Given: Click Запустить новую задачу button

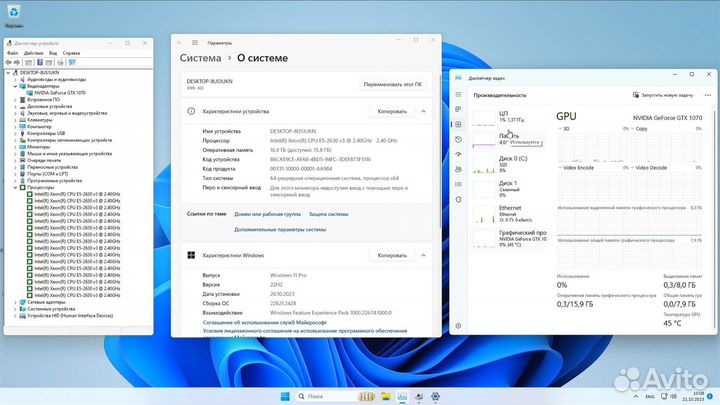Looking at the screenshot, I should (x=663, y=95).
